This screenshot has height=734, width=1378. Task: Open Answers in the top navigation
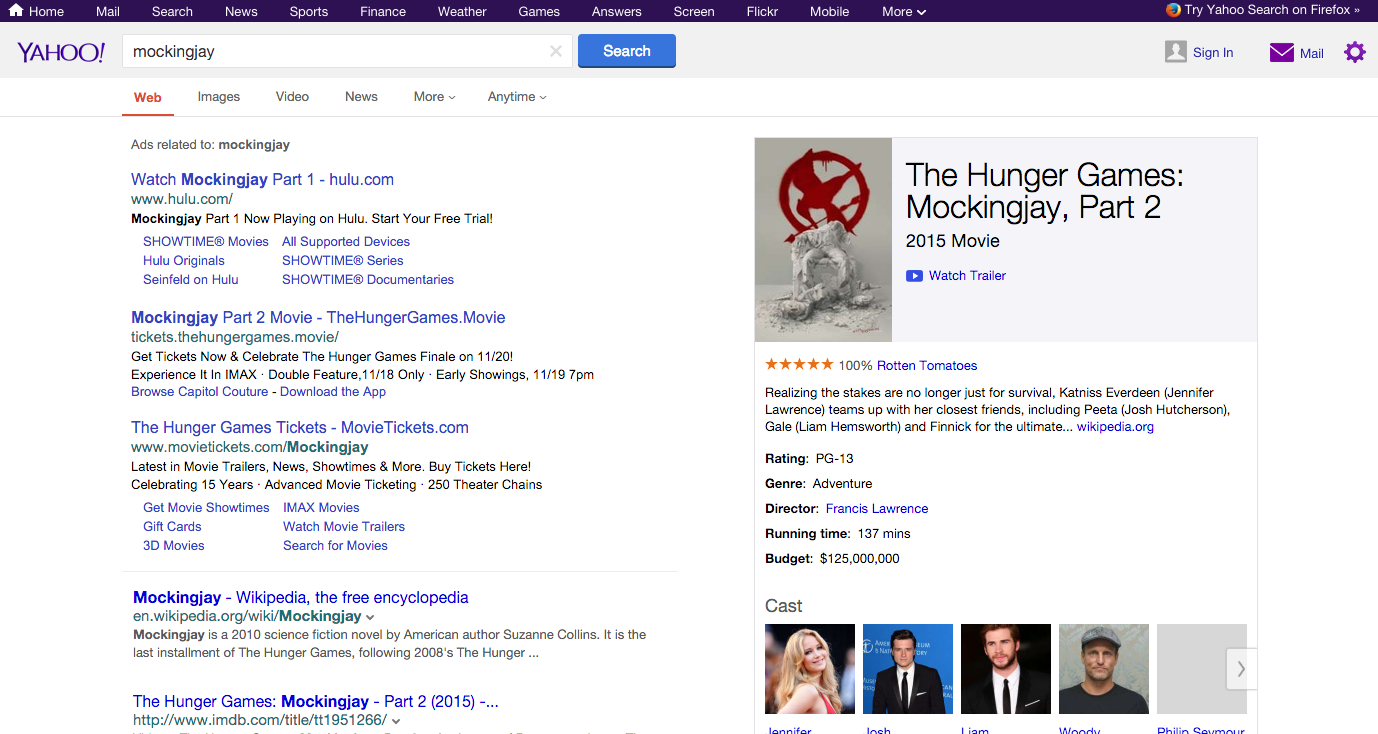click(x=616, y=11)
